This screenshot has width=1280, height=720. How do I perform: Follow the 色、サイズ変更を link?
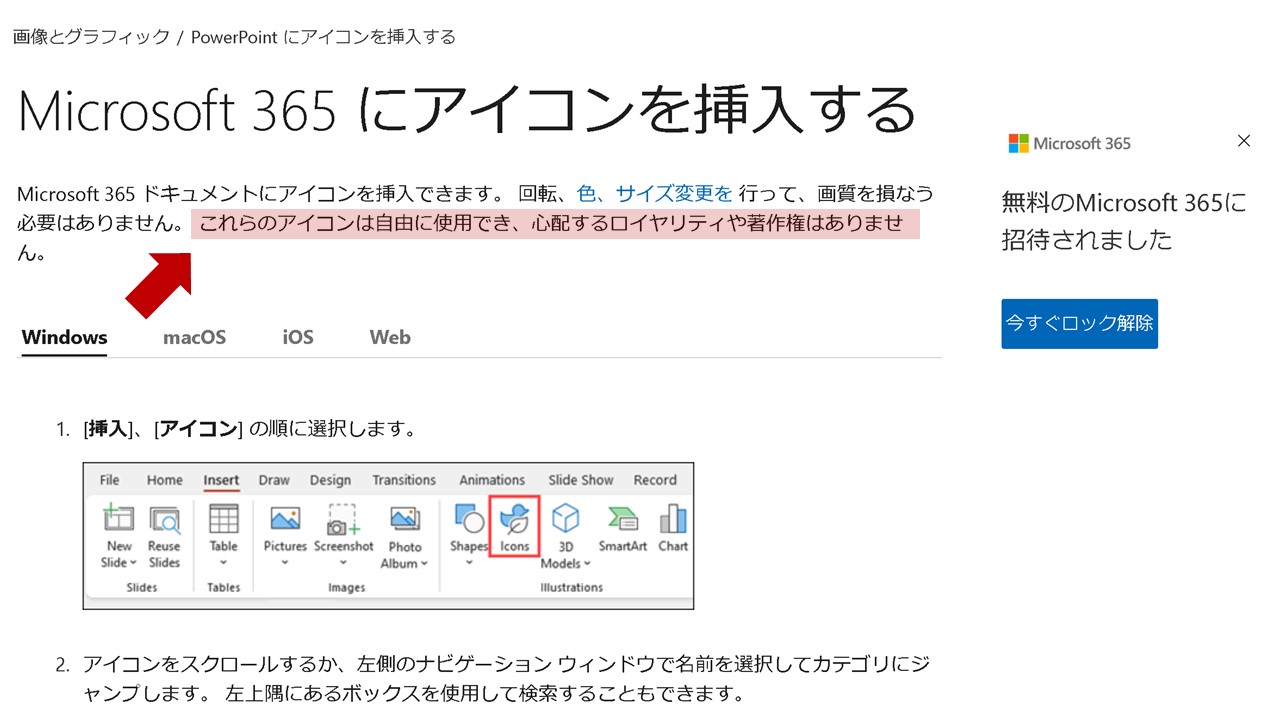coord(655,193)
